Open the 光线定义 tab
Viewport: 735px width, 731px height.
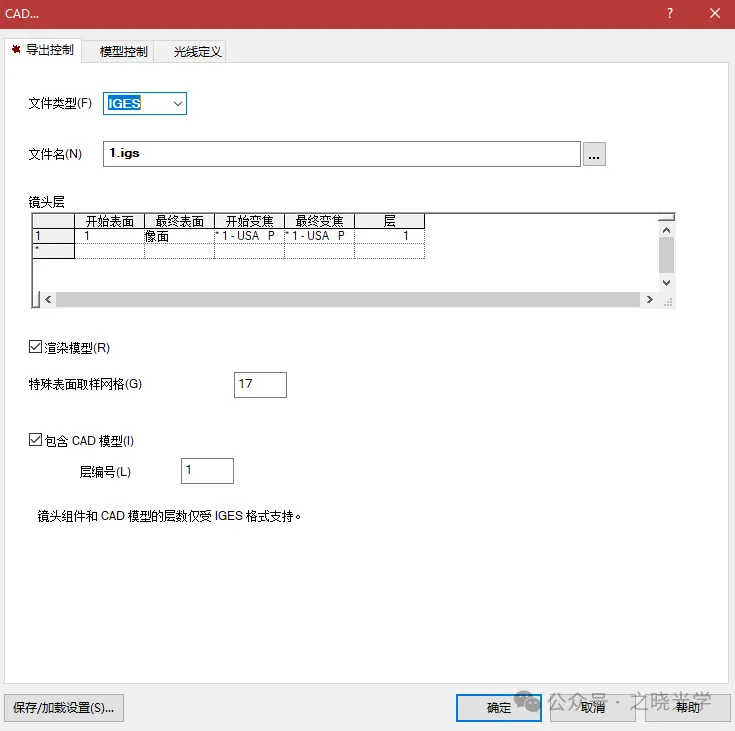197,51
